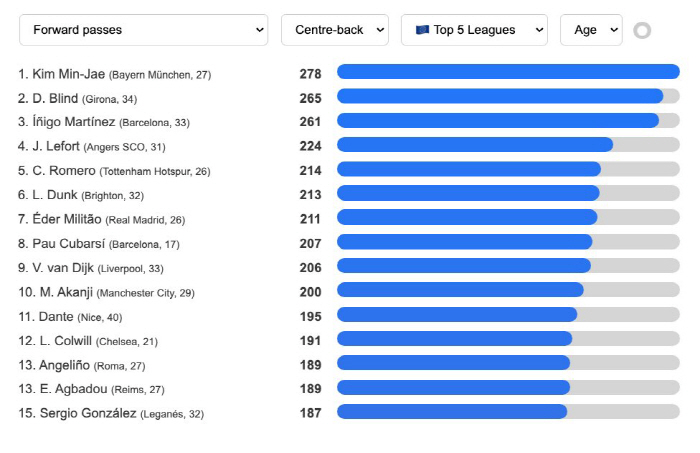The image size is (700, 453).
Task: Click Sergio González's stat bar
Action: pyautogui.click(x=508, y=412)
